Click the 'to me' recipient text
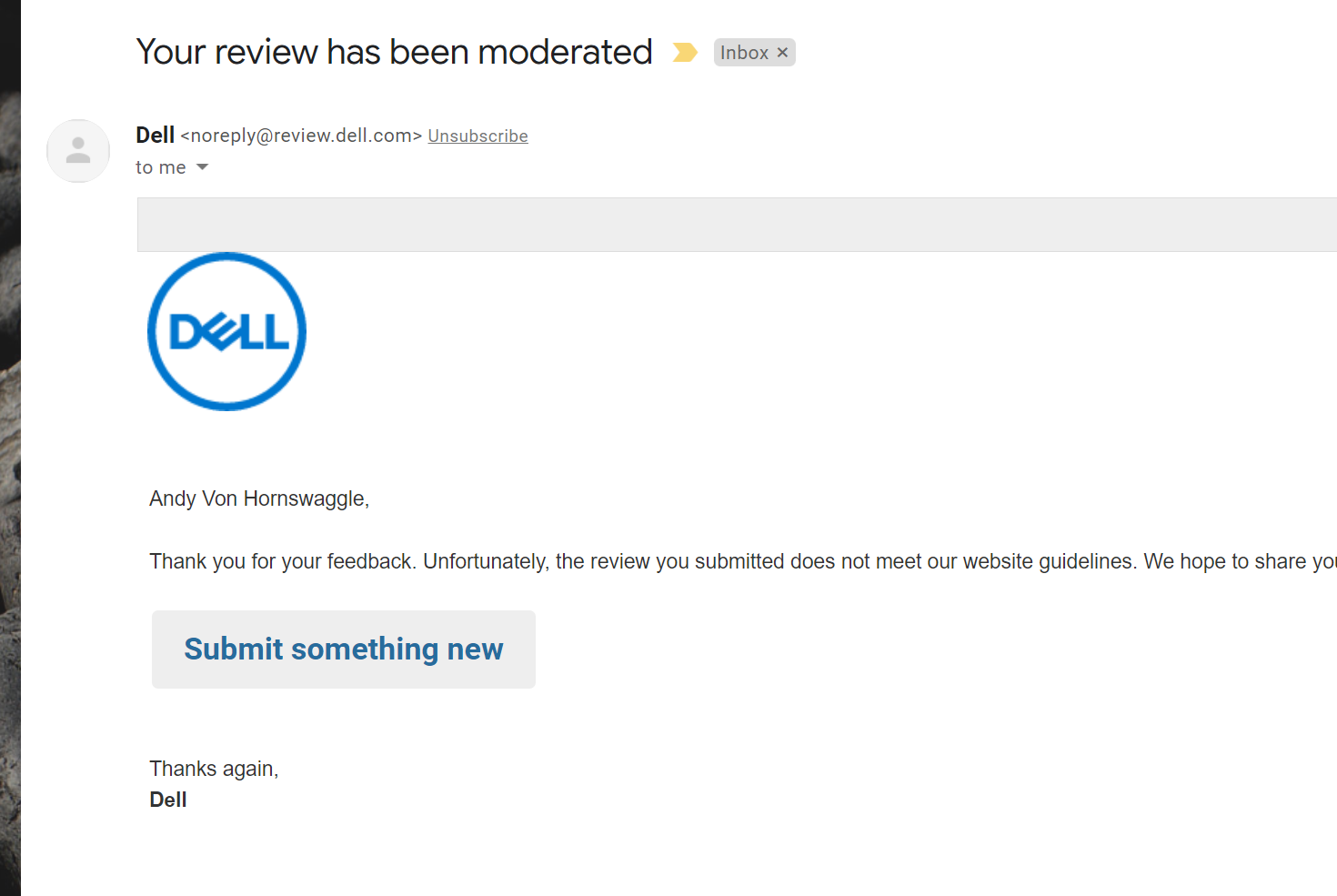The width and height of the screenshot is (1337, 896). pos(160,167)
